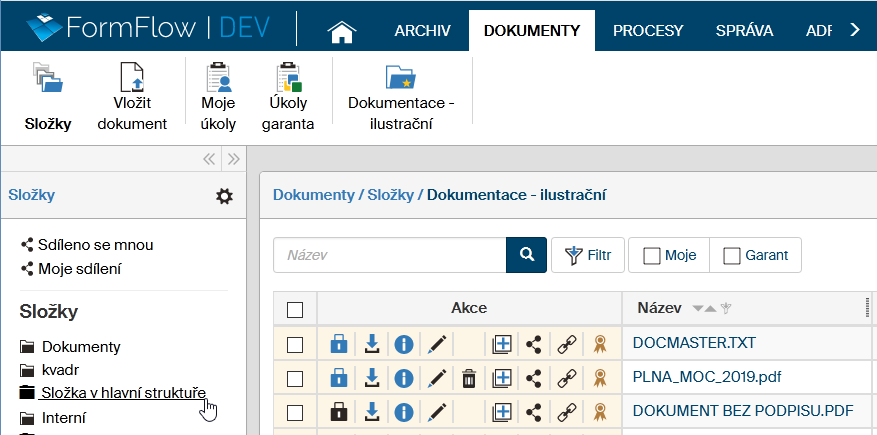
Task: Click the Název search input field
Action: coord(390,255)
